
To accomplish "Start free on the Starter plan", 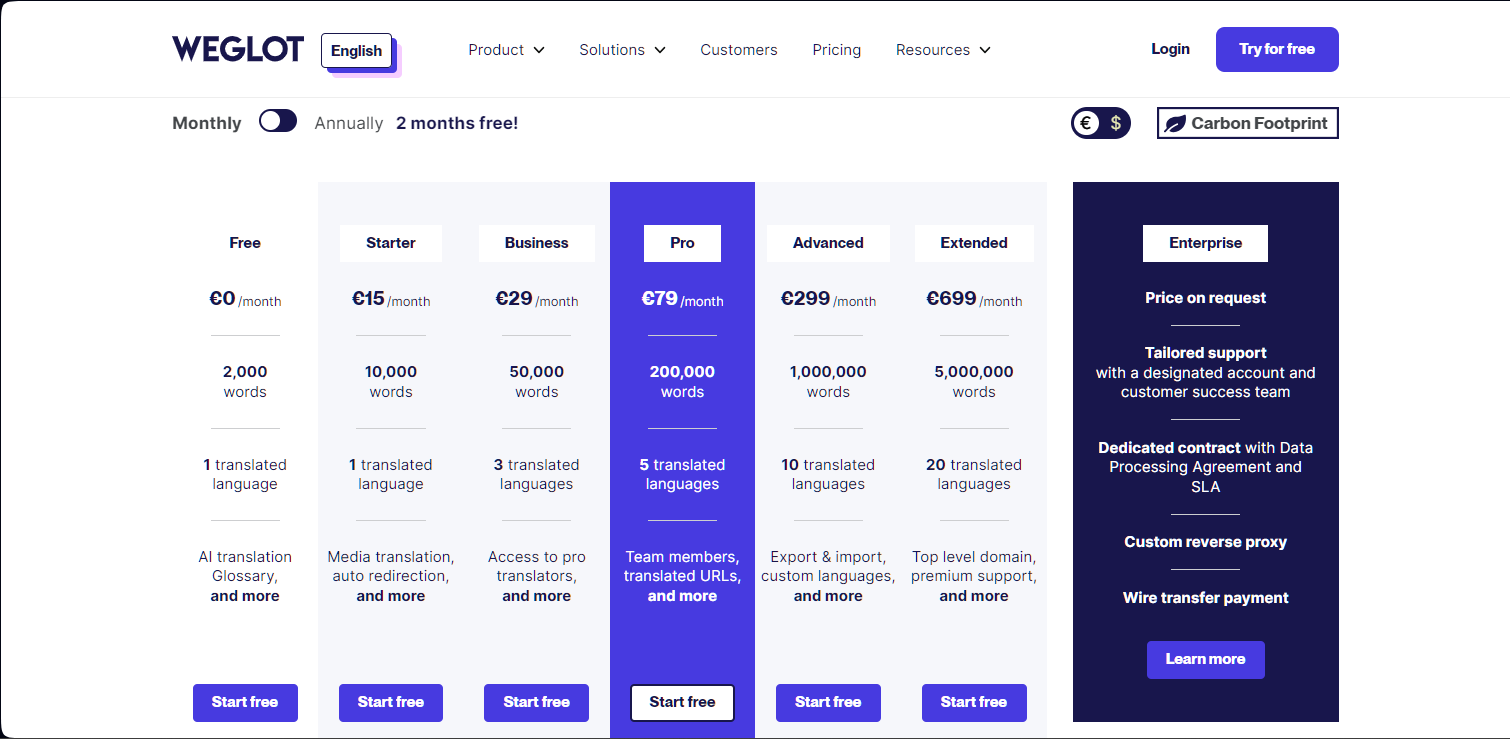I will pyautogui.click(x=391, y=702).
